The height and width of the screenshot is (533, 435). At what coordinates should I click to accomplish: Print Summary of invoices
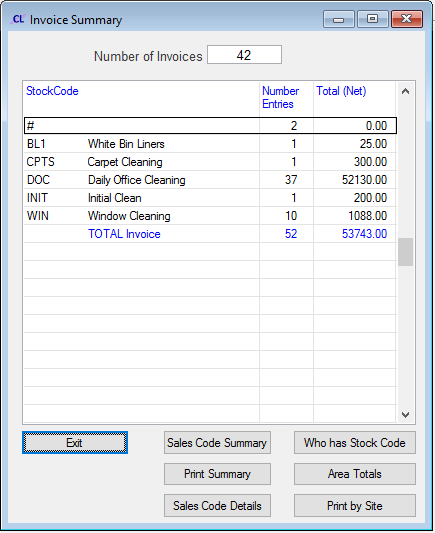click(217, 474)
